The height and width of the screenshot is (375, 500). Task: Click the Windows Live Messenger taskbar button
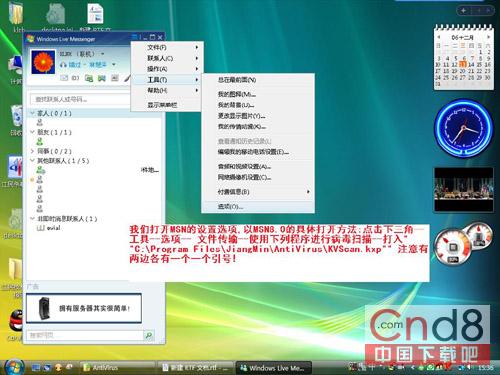tap(274, 368)
